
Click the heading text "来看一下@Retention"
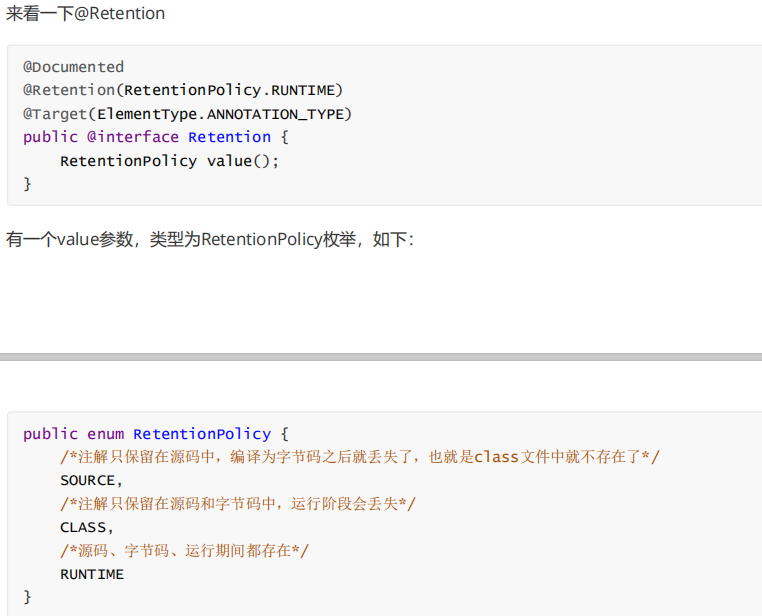coord(86,14)
